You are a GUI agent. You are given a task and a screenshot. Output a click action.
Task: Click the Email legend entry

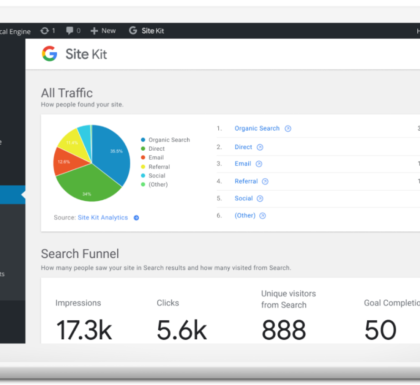152,157
